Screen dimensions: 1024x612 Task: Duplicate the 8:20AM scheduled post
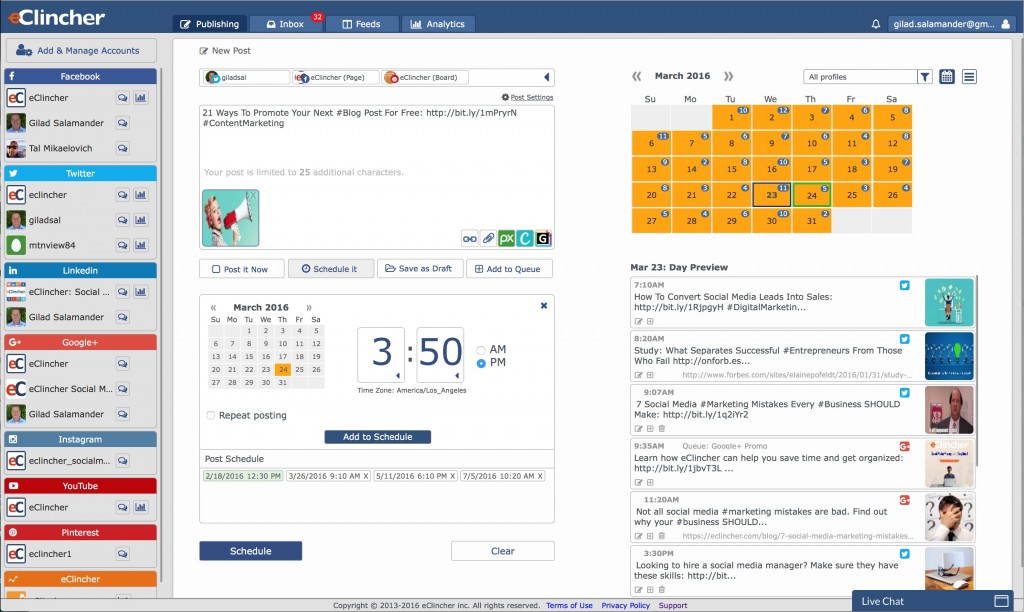pyautogui.click(x=650, y=376)
